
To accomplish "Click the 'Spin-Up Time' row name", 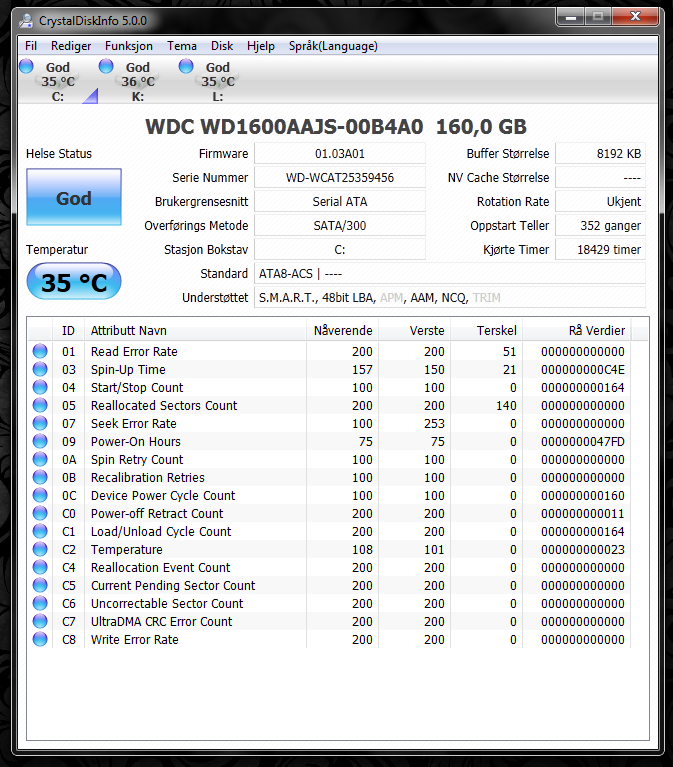I will (x=128, y=370).
